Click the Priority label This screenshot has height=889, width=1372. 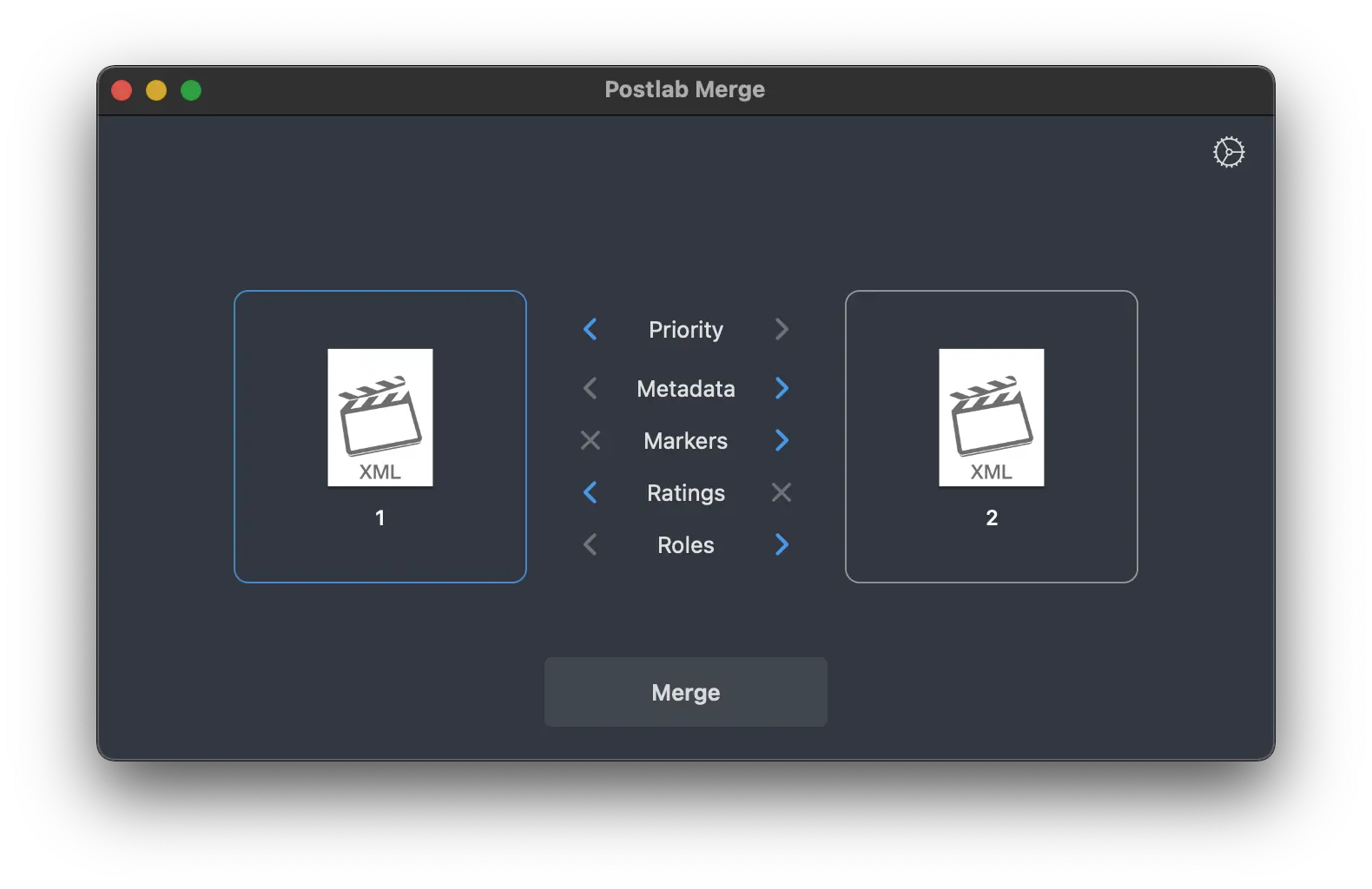tap(685, 330)
